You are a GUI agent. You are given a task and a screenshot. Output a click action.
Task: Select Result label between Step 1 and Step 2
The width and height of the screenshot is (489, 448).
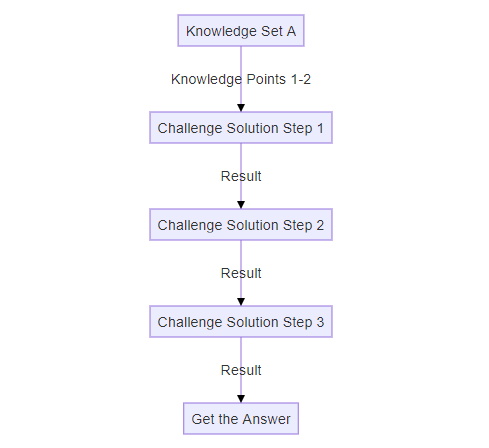(241, 176)
